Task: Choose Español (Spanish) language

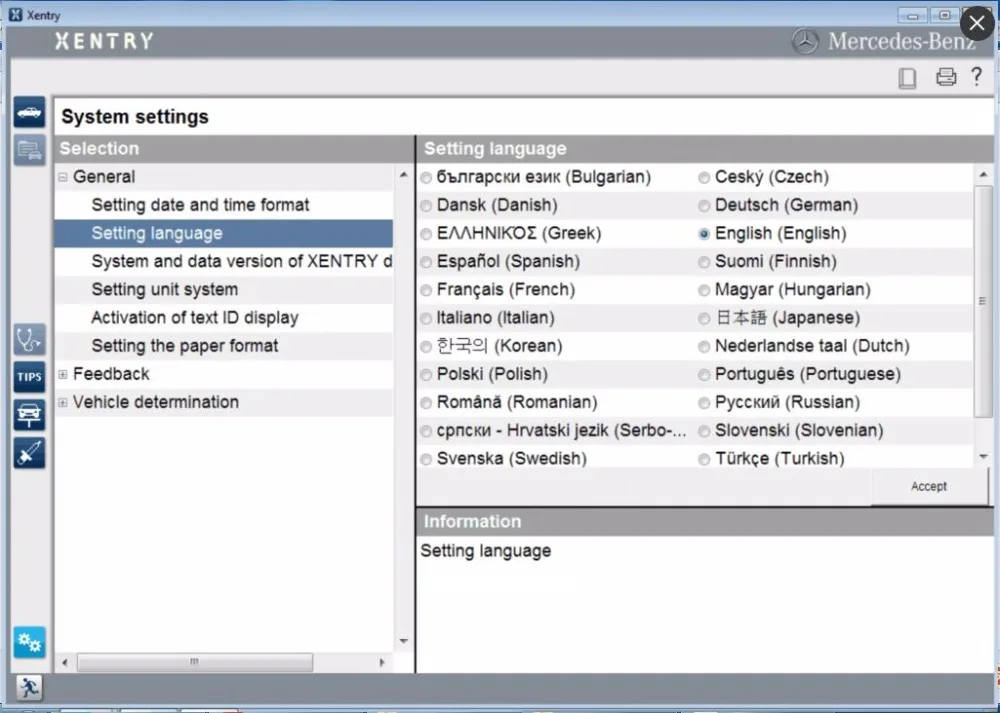Action: pos(426,262)
